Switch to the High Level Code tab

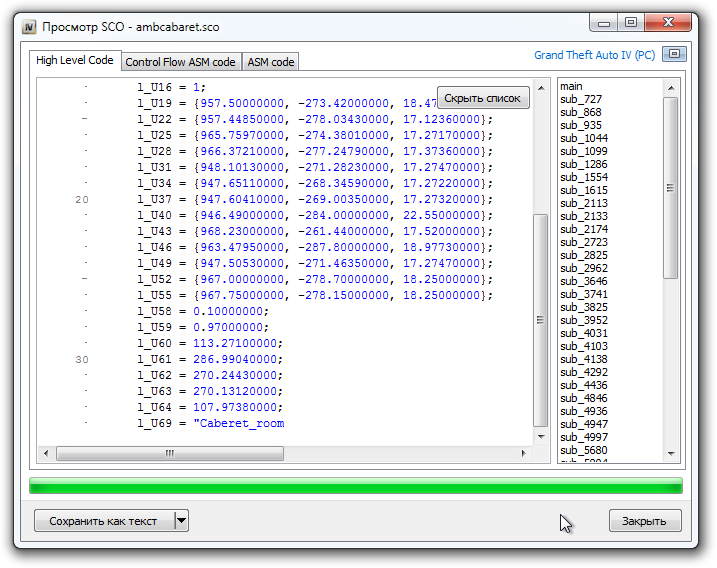pyautogui.click(x=75, y=61)
